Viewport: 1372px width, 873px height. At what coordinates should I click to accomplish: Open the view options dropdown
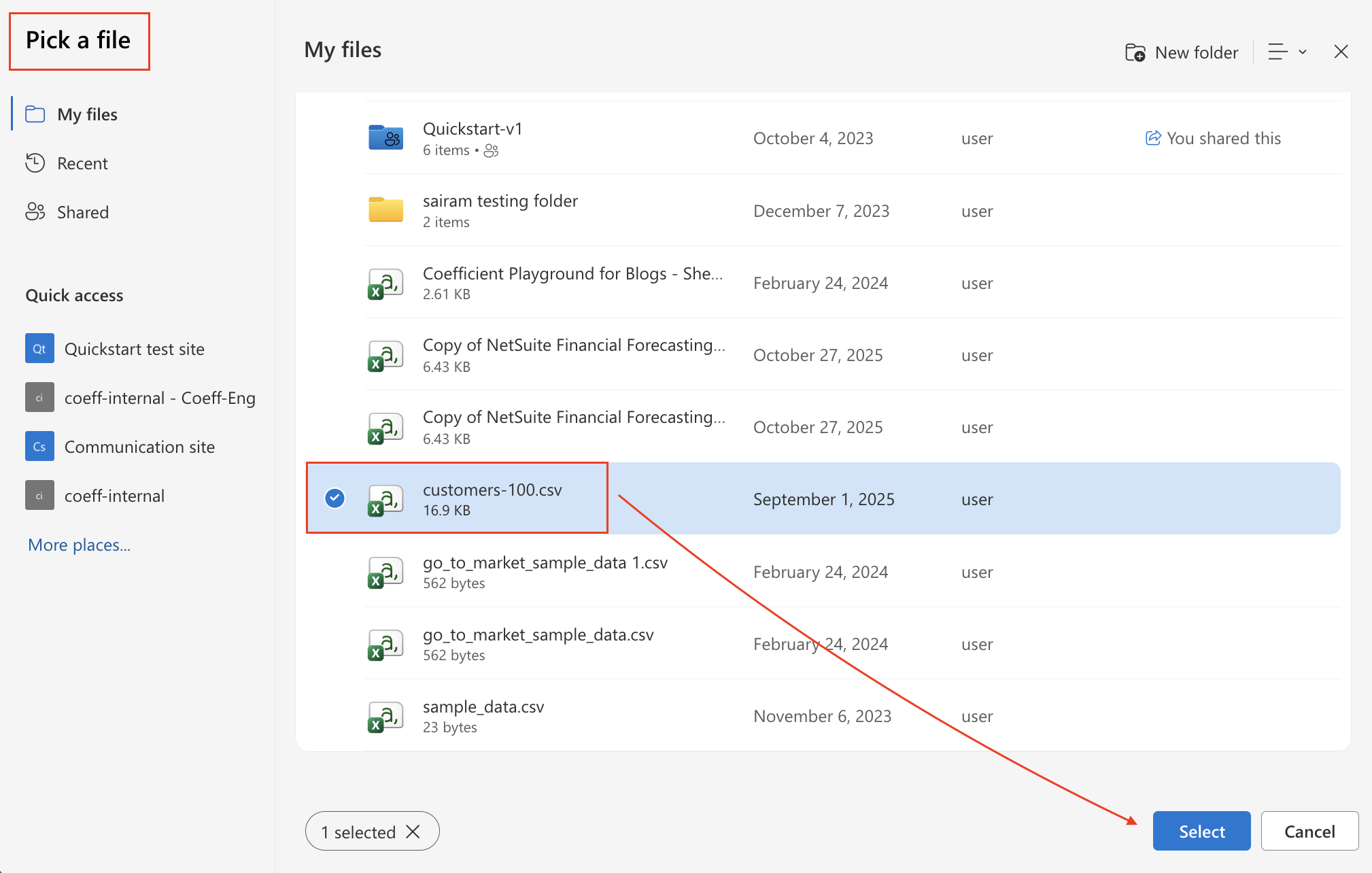[1287, 52]
